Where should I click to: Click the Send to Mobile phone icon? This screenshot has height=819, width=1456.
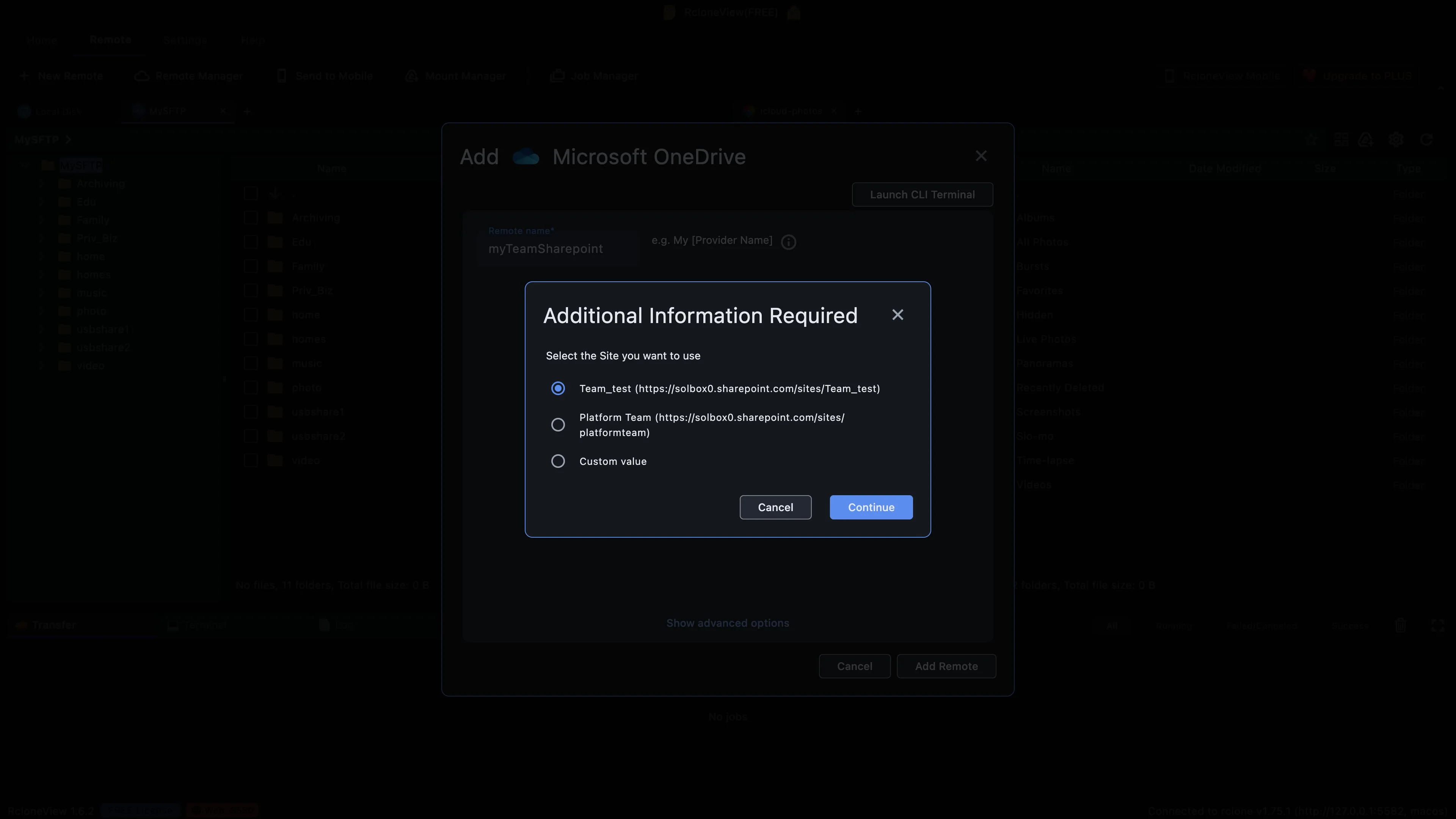(281, 76)
